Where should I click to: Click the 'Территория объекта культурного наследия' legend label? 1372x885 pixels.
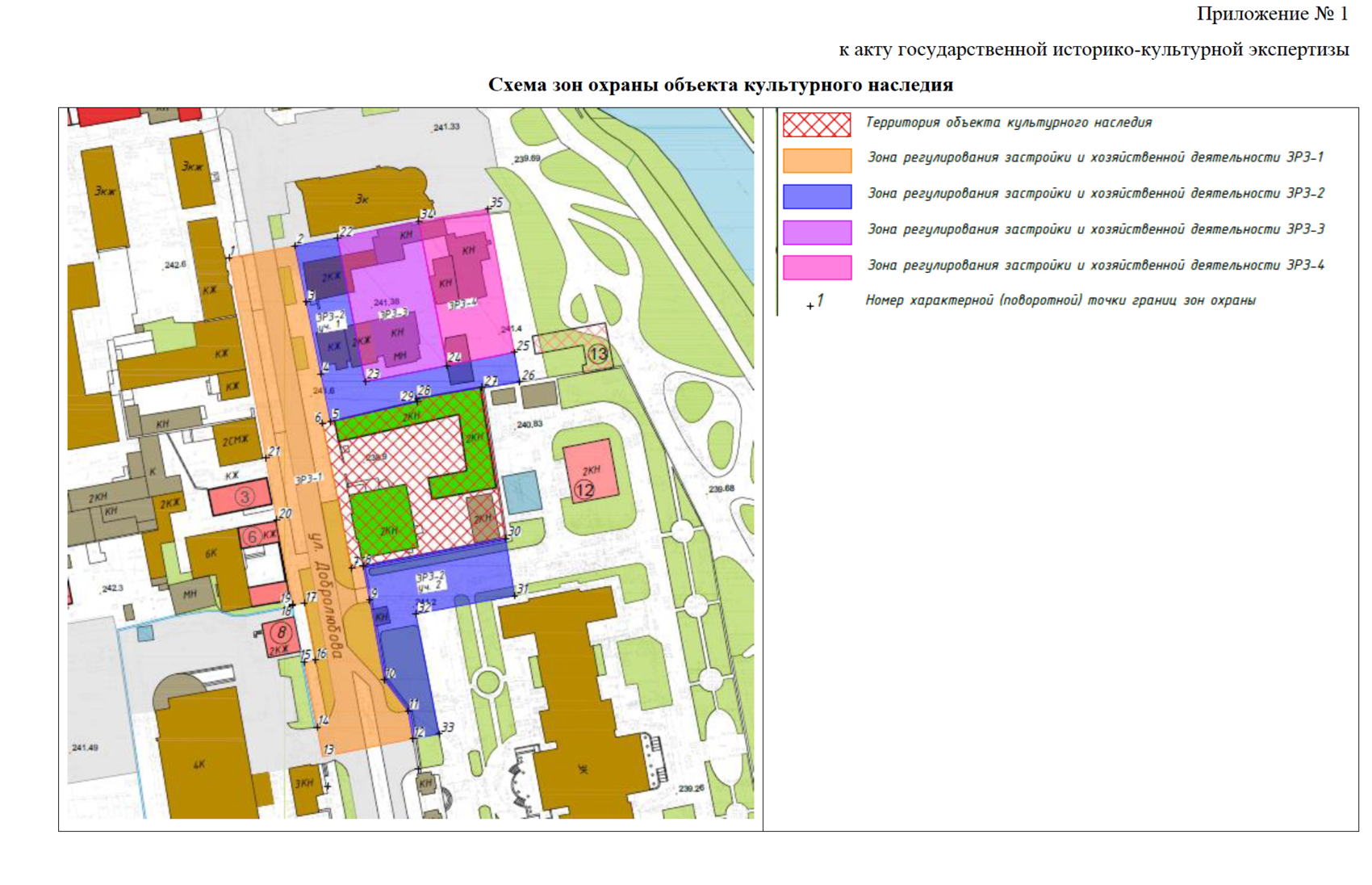(1008, 123)
